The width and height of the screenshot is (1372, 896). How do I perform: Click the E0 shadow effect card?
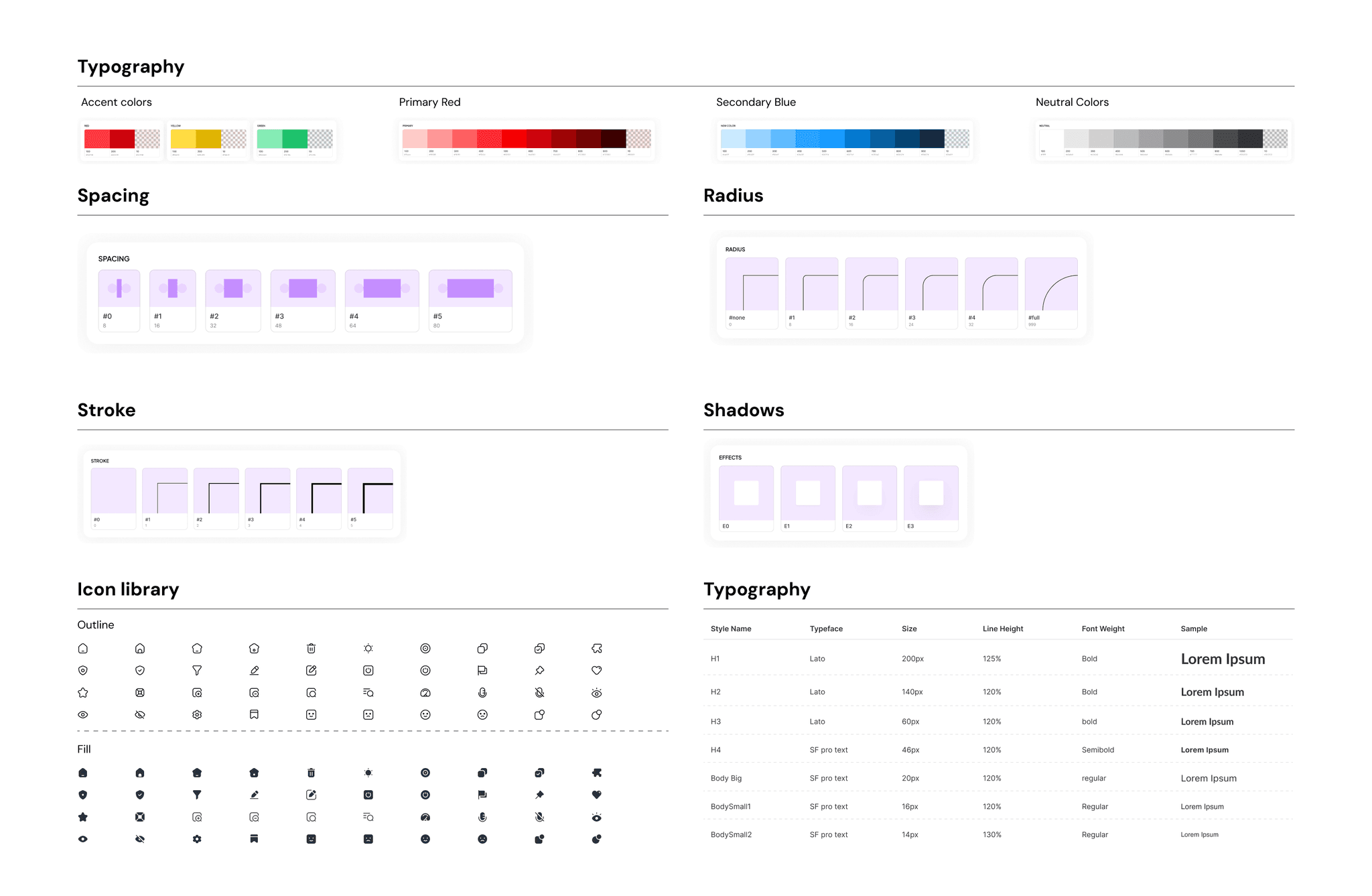[746, 499]
